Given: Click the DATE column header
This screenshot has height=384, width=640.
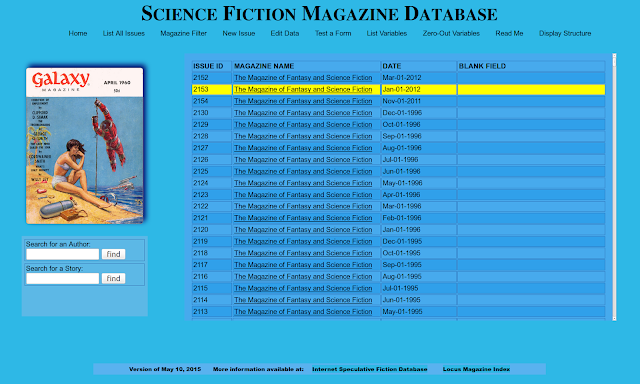Looking at the screenshot, I should (419, 66).
